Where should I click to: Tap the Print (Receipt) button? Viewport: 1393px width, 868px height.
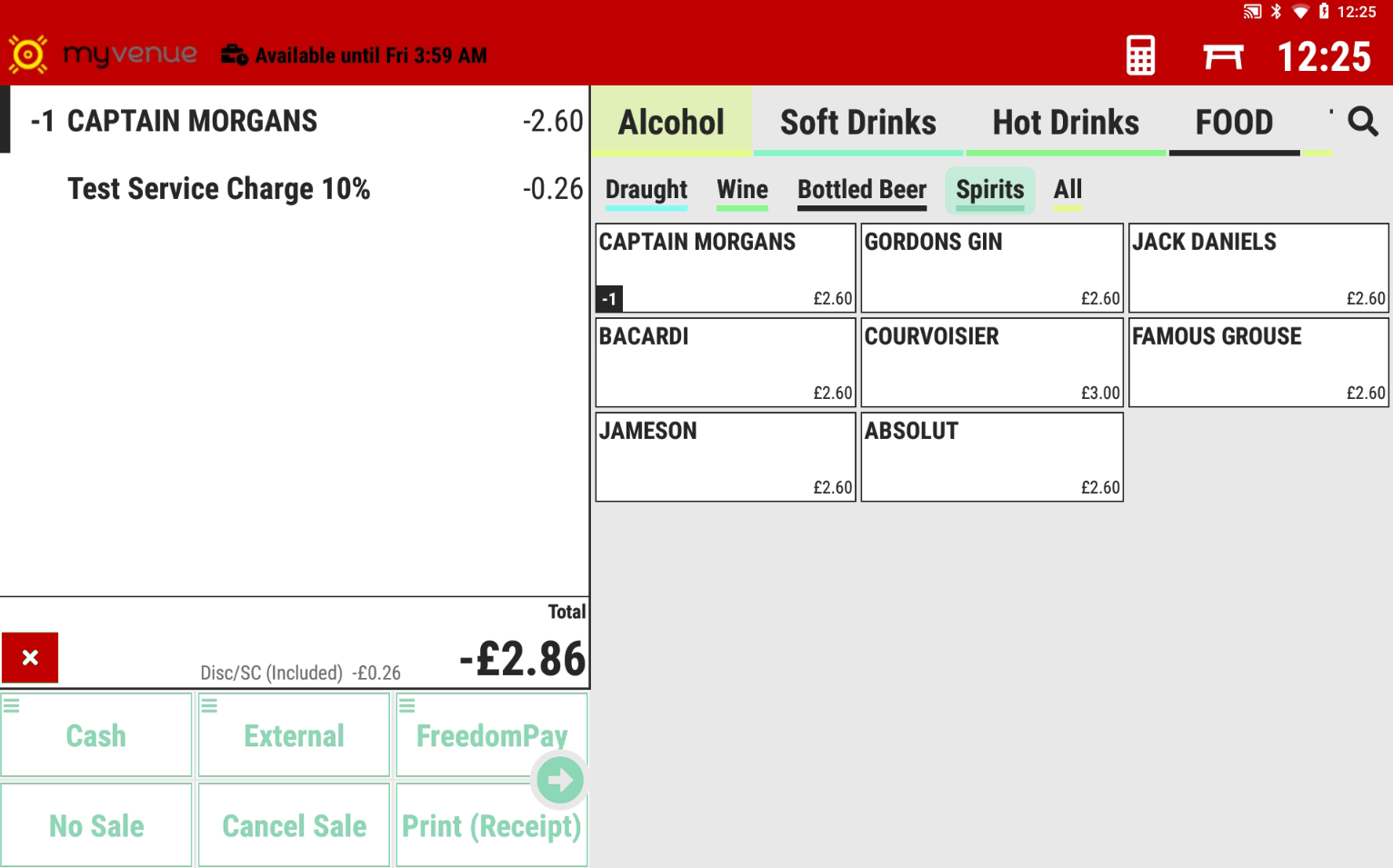click(491, 825)
